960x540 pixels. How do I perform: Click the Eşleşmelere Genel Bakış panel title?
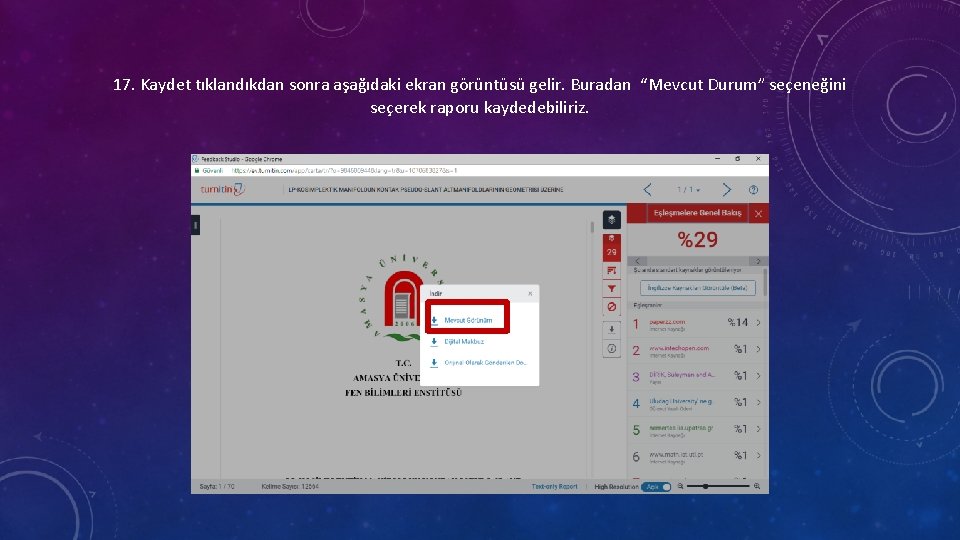click(697, 213)
